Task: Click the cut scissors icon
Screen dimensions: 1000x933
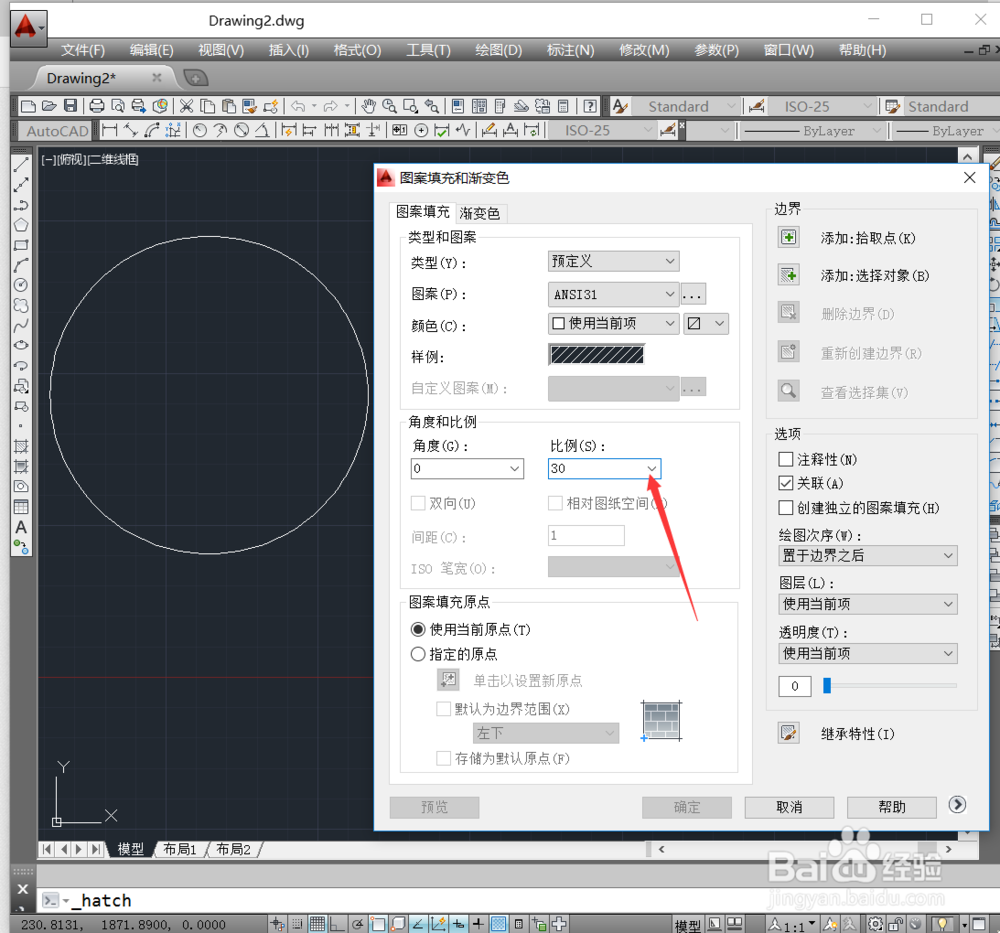Action: [x=186, y=106]
